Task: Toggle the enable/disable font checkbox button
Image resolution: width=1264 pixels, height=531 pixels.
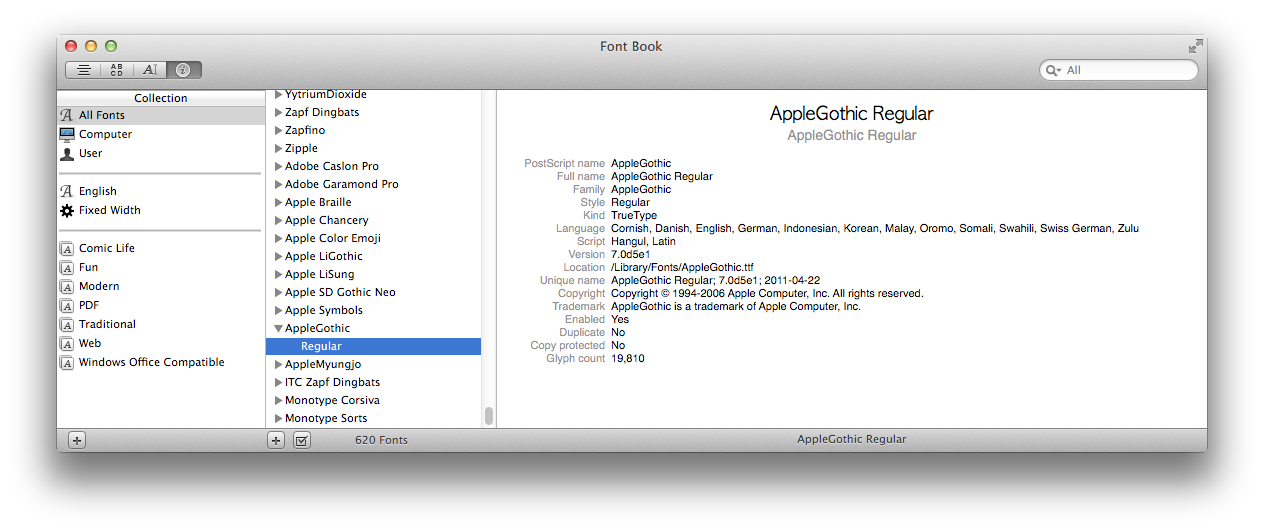Action: click(x=302, y=440)
